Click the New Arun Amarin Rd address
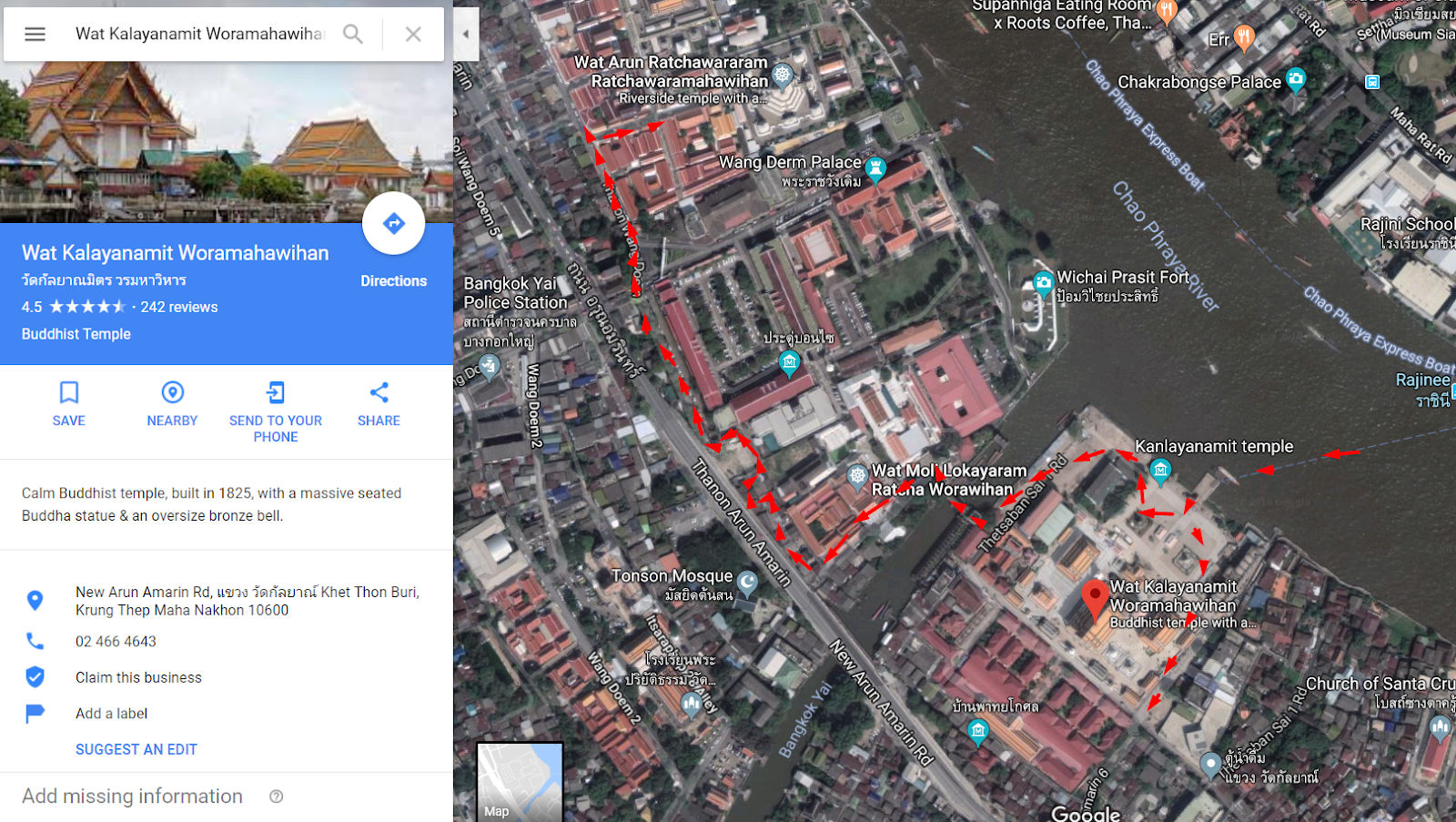The width and height of the screenshot is (1456, 822). (x=248, y=601)
